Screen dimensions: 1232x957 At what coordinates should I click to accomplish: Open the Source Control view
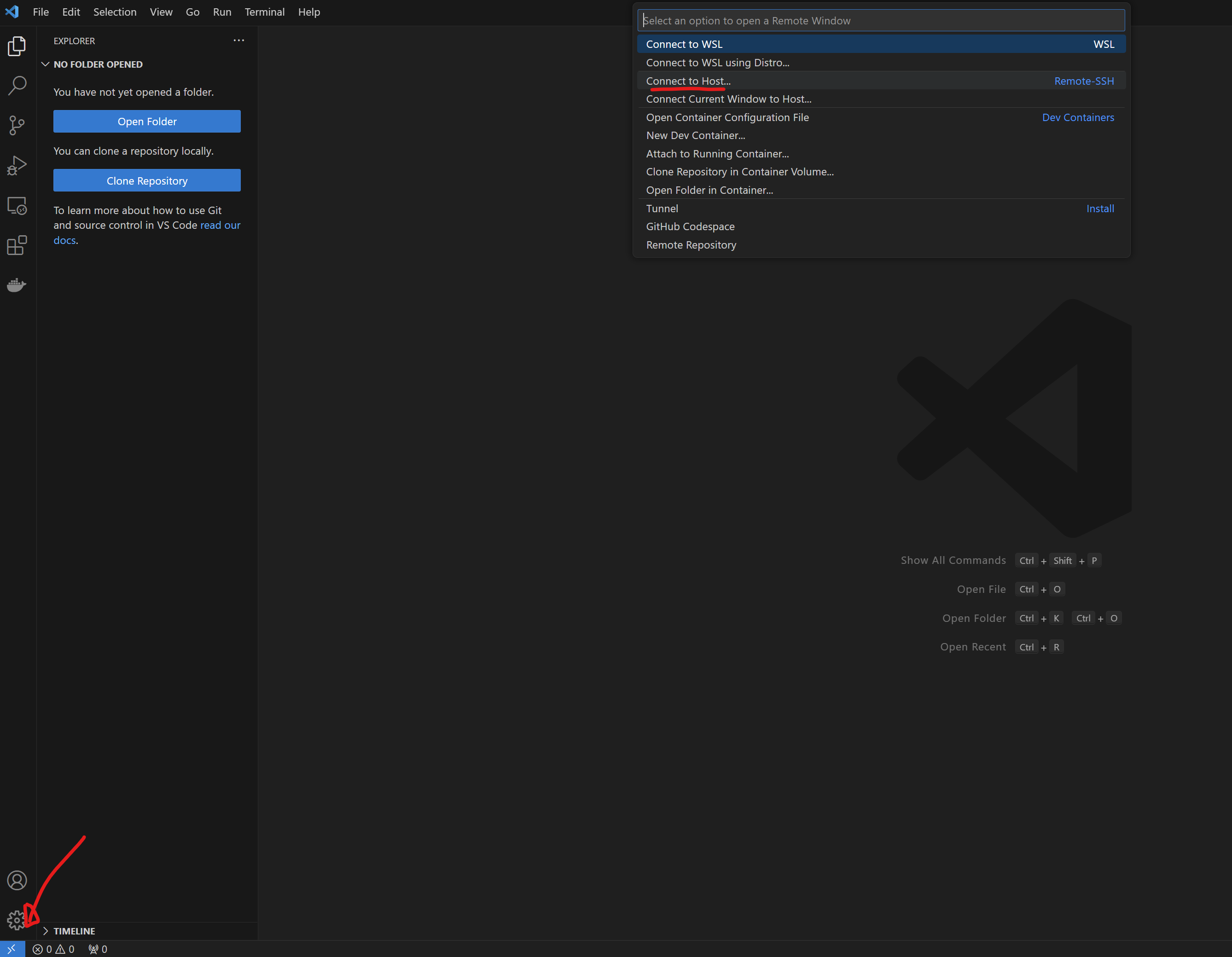17,125
